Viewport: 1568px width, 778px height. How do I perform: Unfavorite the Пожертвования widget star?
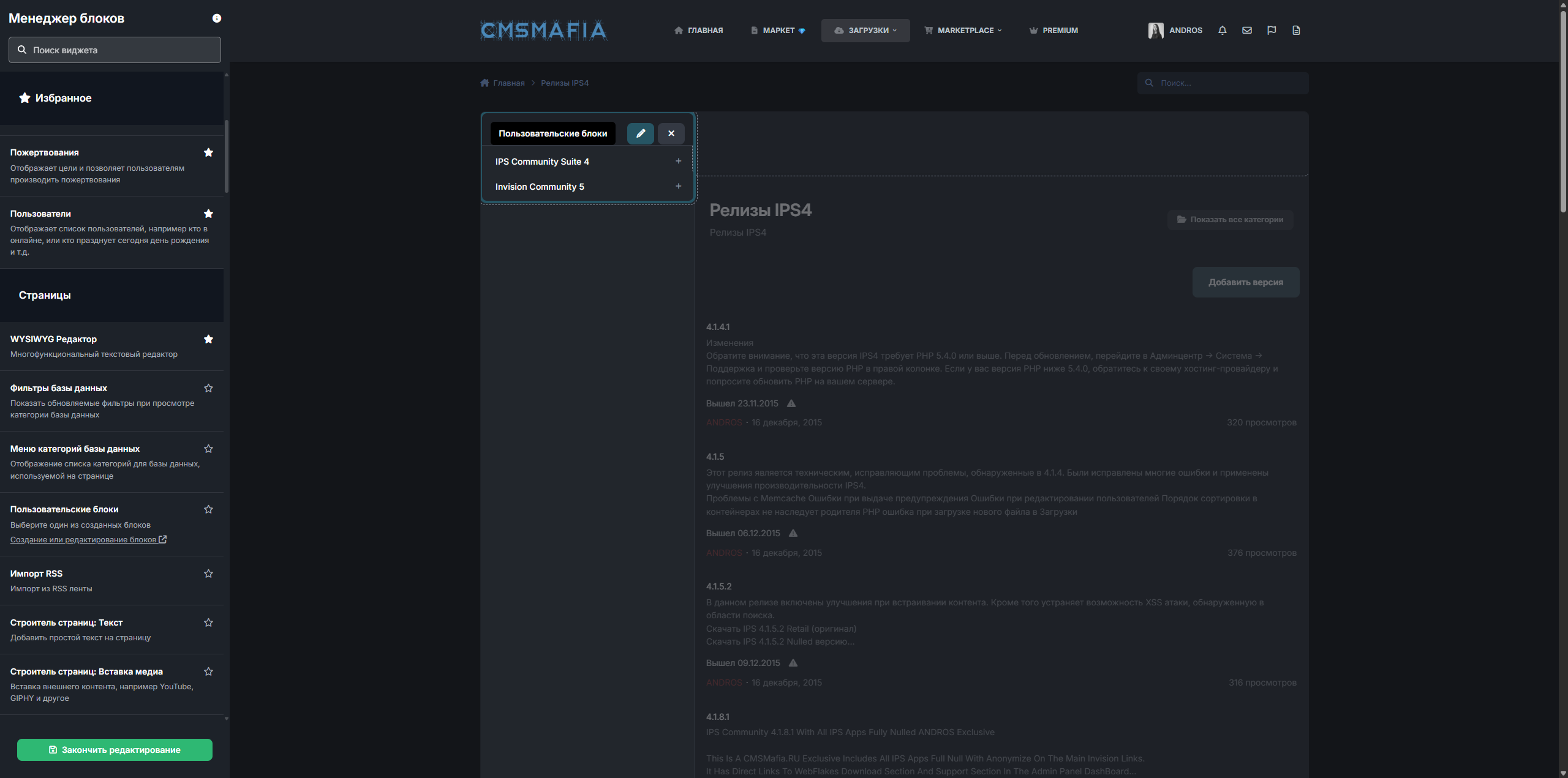coord(208,152)
